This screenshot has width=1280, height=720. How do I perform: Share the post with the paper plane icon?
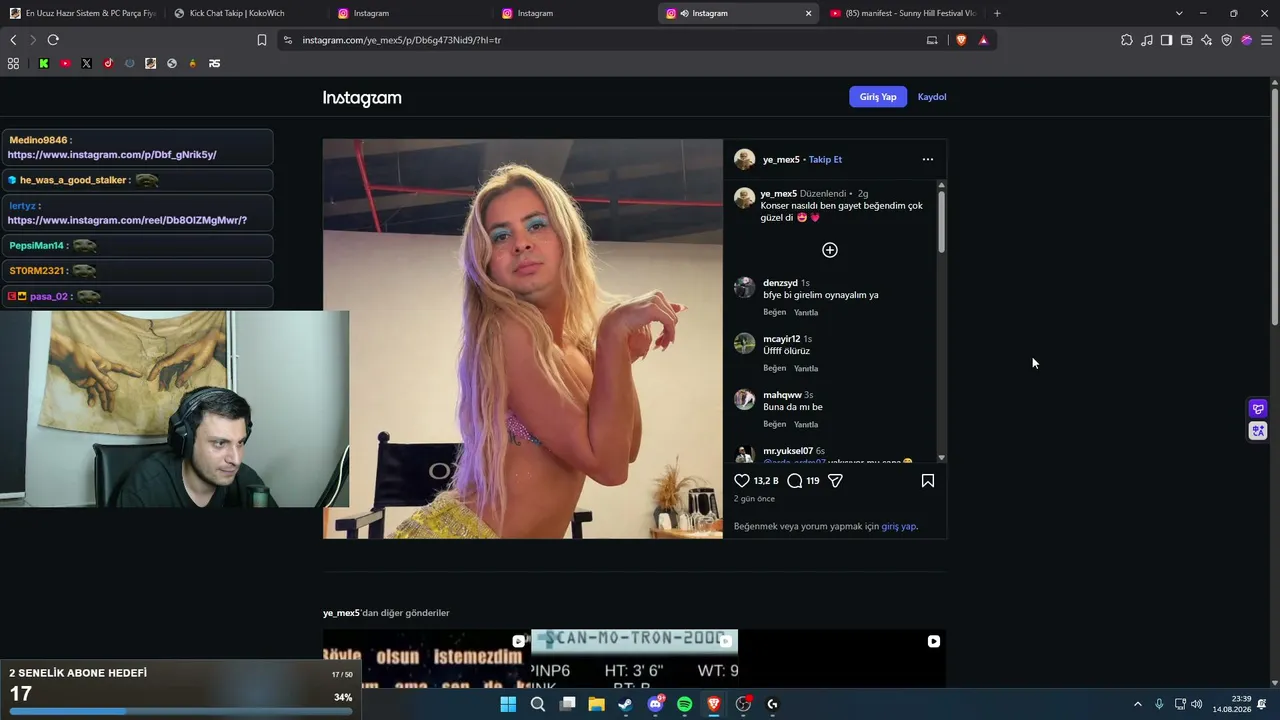(x=836, y=481)
